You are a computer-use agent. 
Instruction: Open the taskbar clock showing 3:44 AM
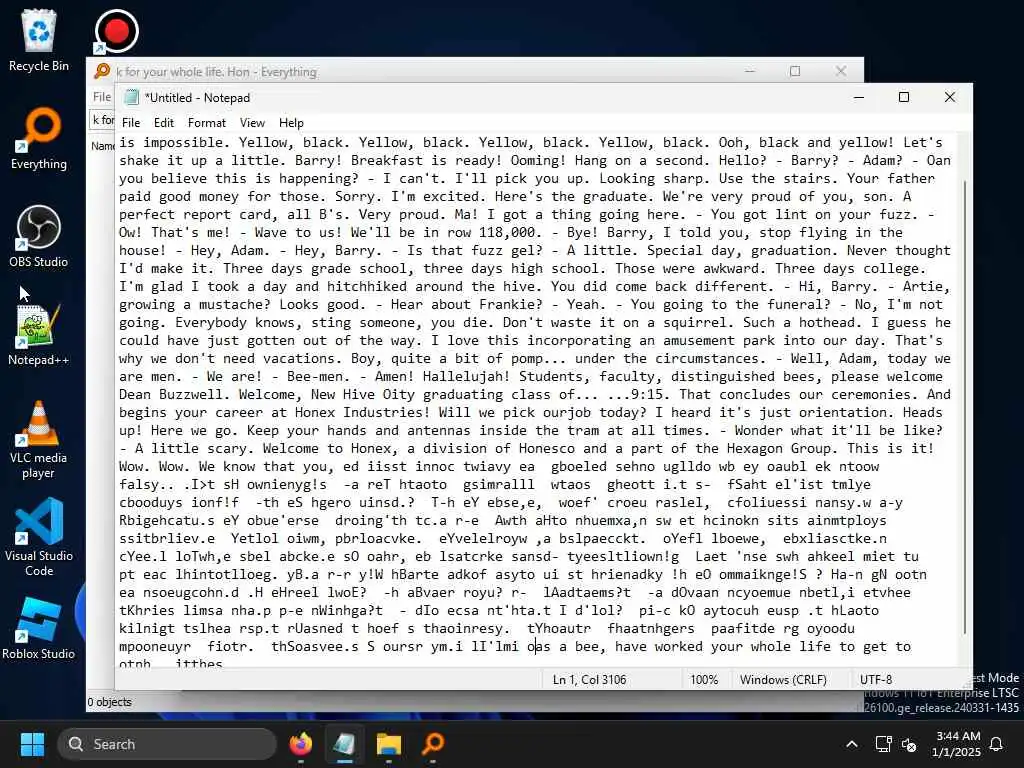coord(956,744)
